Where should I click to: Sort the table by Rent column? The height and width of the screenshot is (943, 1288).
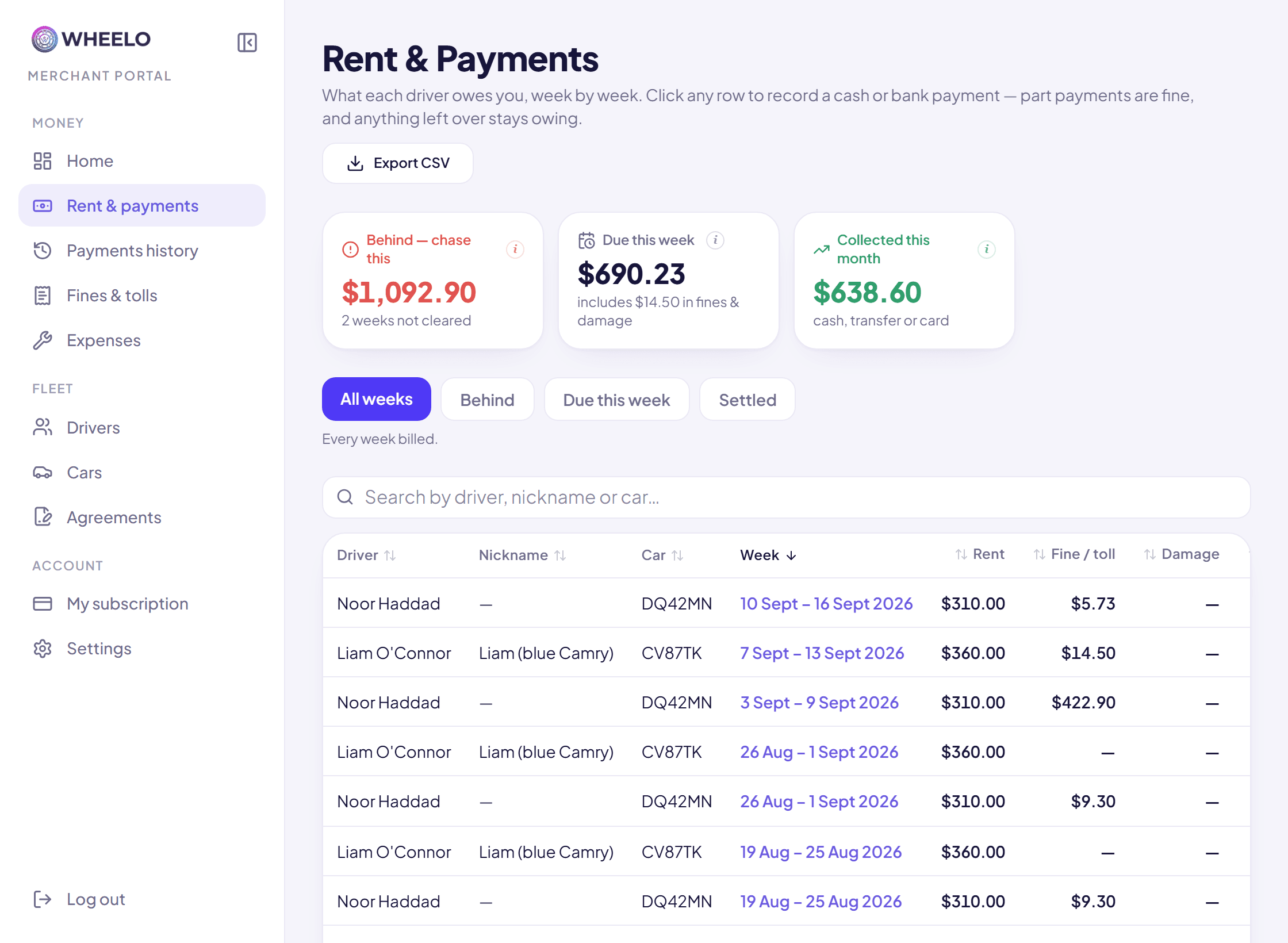(x=980, y=554)
